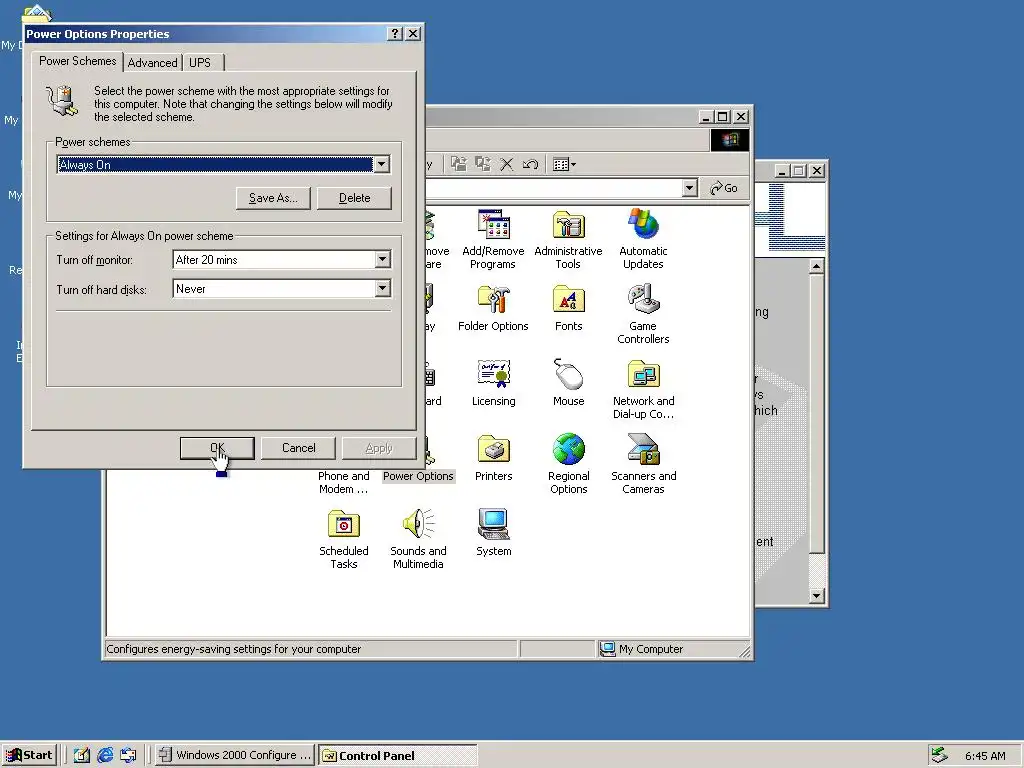The width and height of the screenshot is (1024, 768).
Task: Select Power Options label in Control Panel
Action: click(x=418, y=476)
